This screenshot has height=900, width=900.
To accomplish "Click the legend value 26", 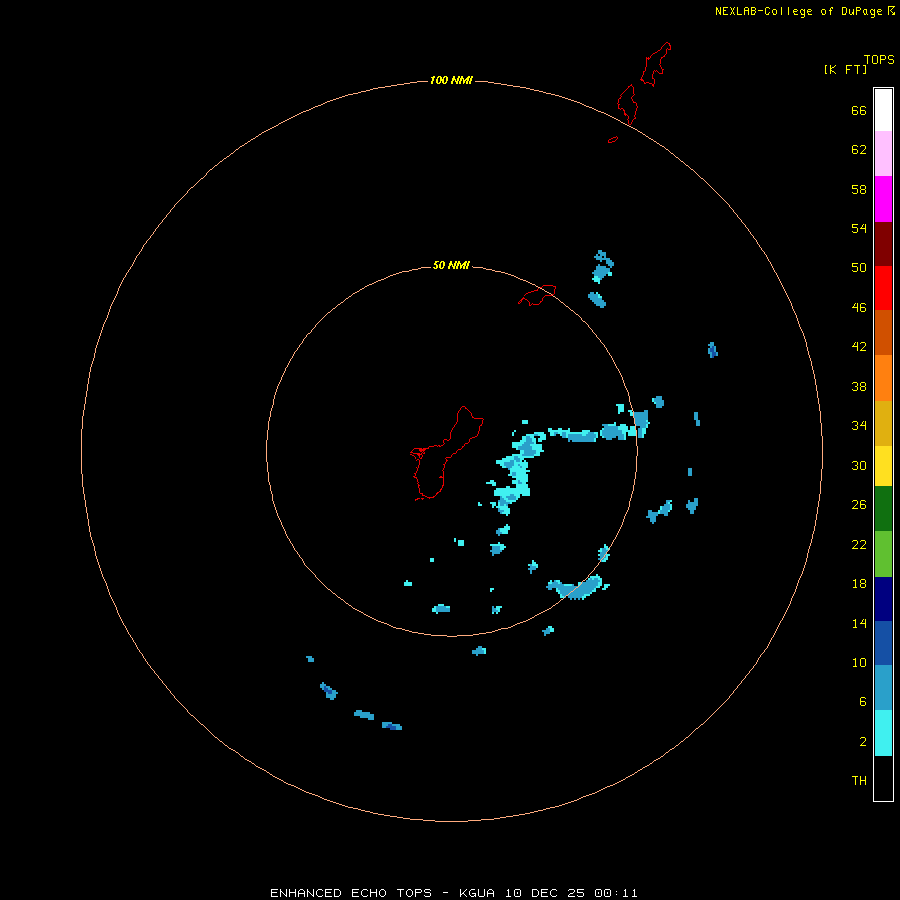I will (859, 505).
